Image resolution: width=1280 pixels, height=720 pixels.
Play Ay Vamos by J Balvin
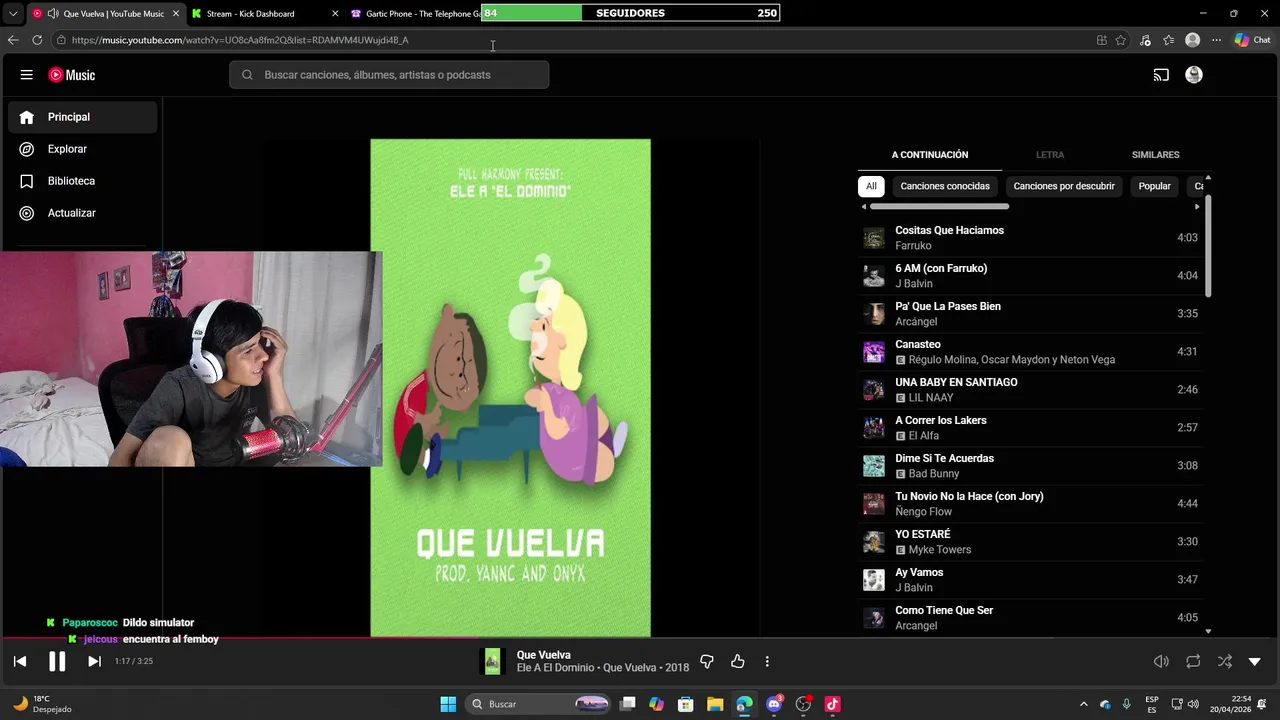pyautogui.click(x=1030, y=580)
